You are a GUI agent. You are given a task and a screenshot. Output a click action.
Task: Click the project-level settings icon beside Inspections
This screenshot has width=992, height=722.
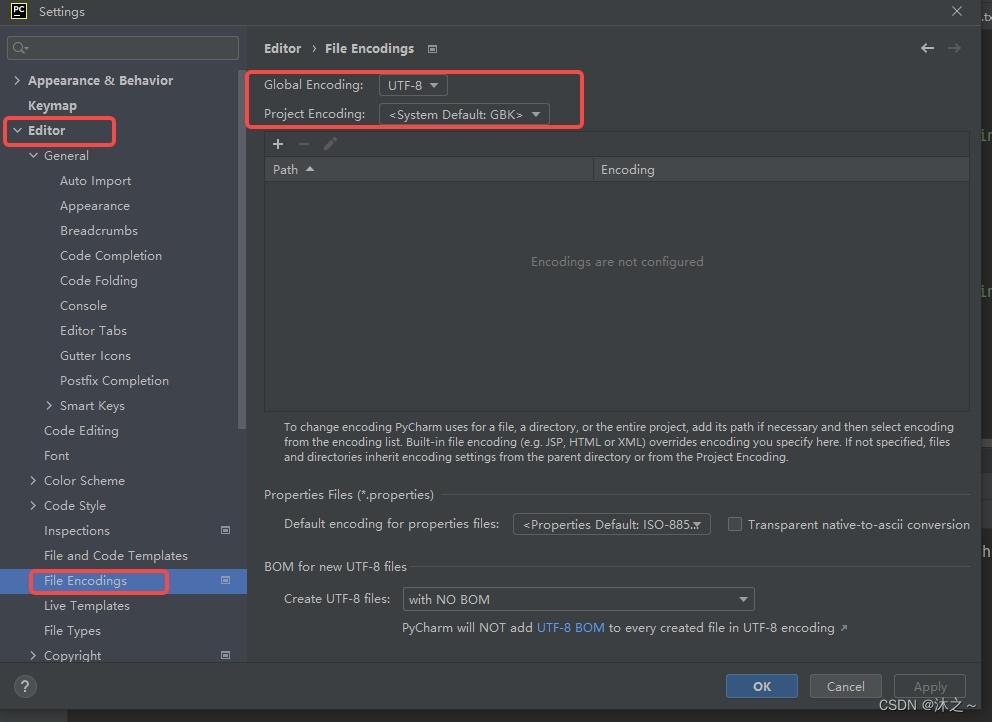(225, 530)
